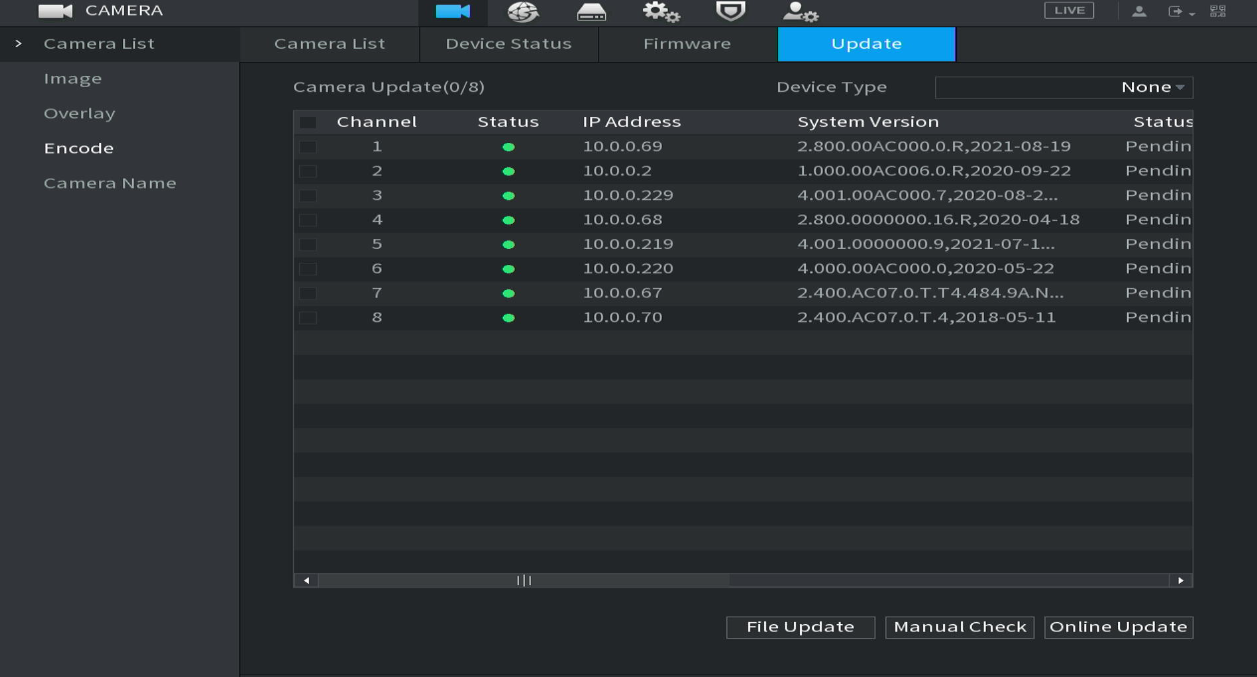Open the Storage disk icon
The width and height of the screenshot is (1257, 677).
[591, 12]
